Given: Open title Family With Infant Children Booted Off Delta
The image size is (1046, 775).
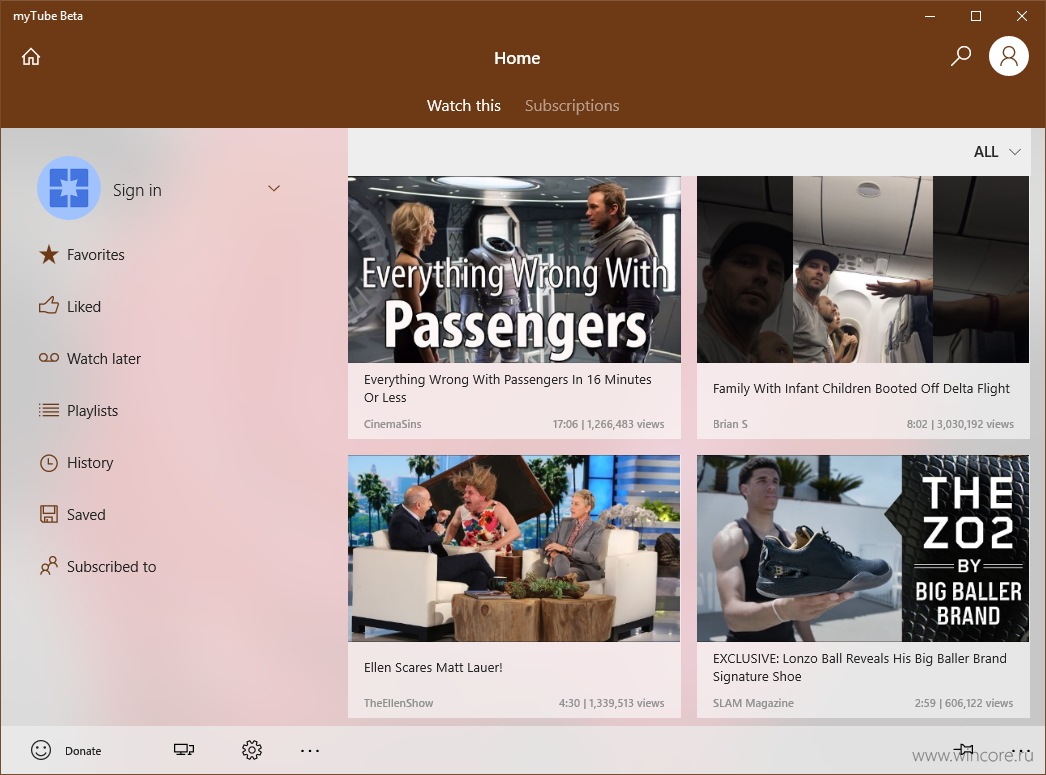Looking at the screenshot, I should 861,388.
